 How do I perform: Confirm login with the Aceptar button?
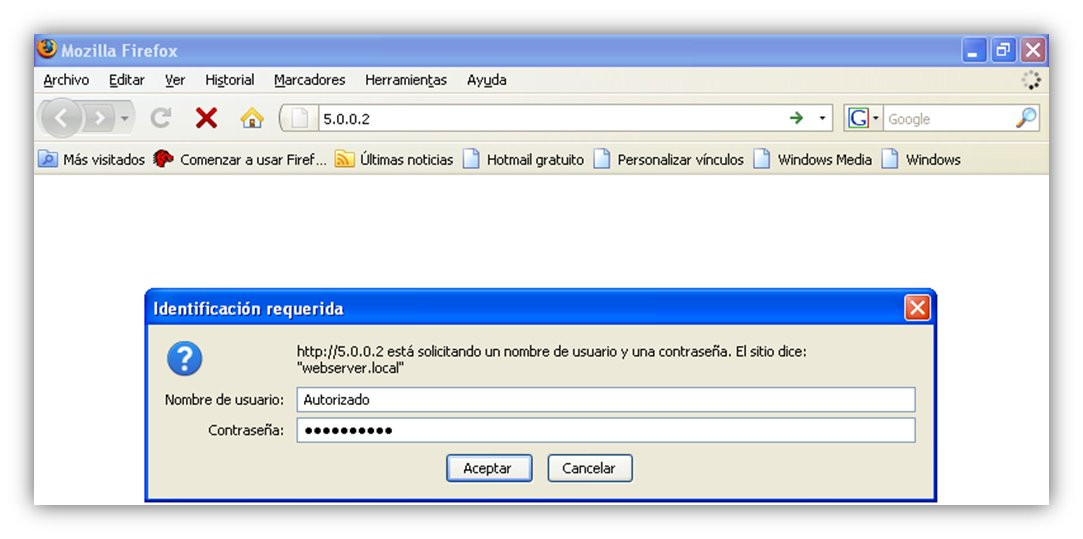point(488,468)
